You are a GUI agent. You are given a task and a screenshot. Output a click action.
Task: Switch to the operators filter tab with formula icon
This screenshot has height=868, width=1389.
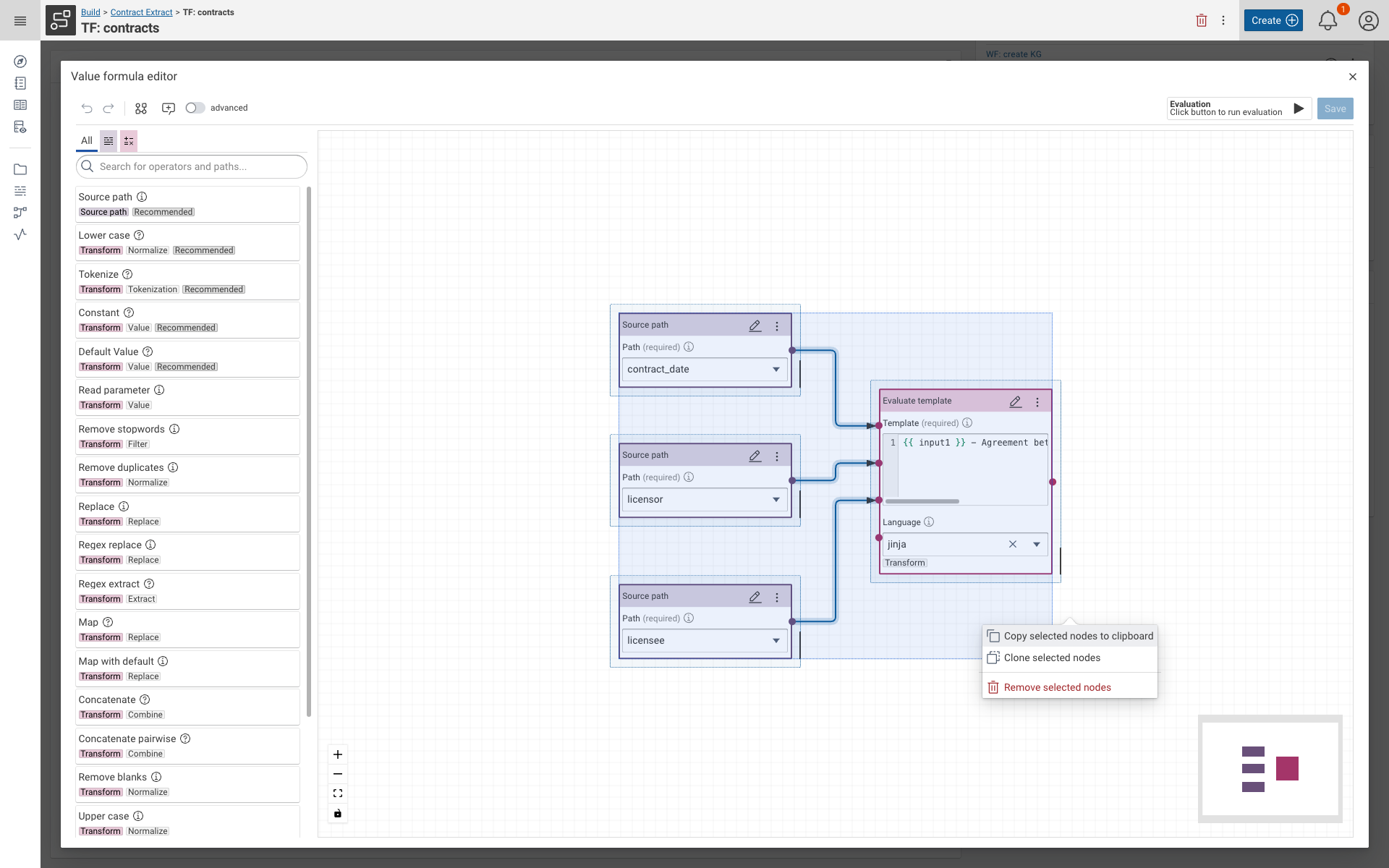[x=128, y=141]
